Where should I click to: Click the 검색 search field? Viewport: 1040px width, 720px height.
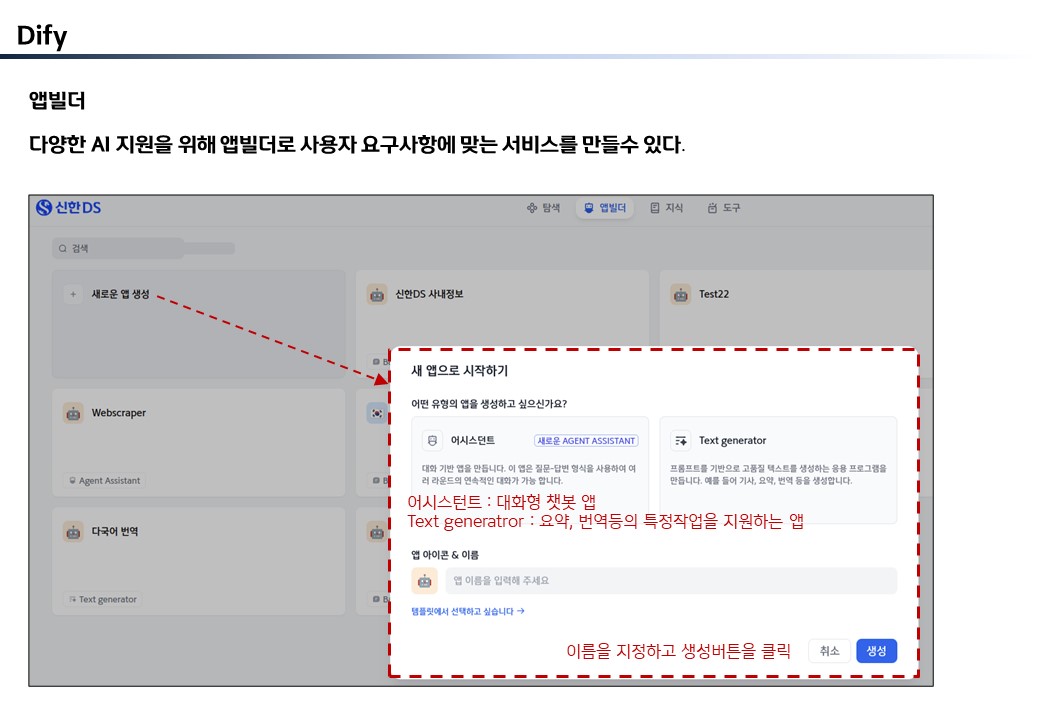point(119,248)
